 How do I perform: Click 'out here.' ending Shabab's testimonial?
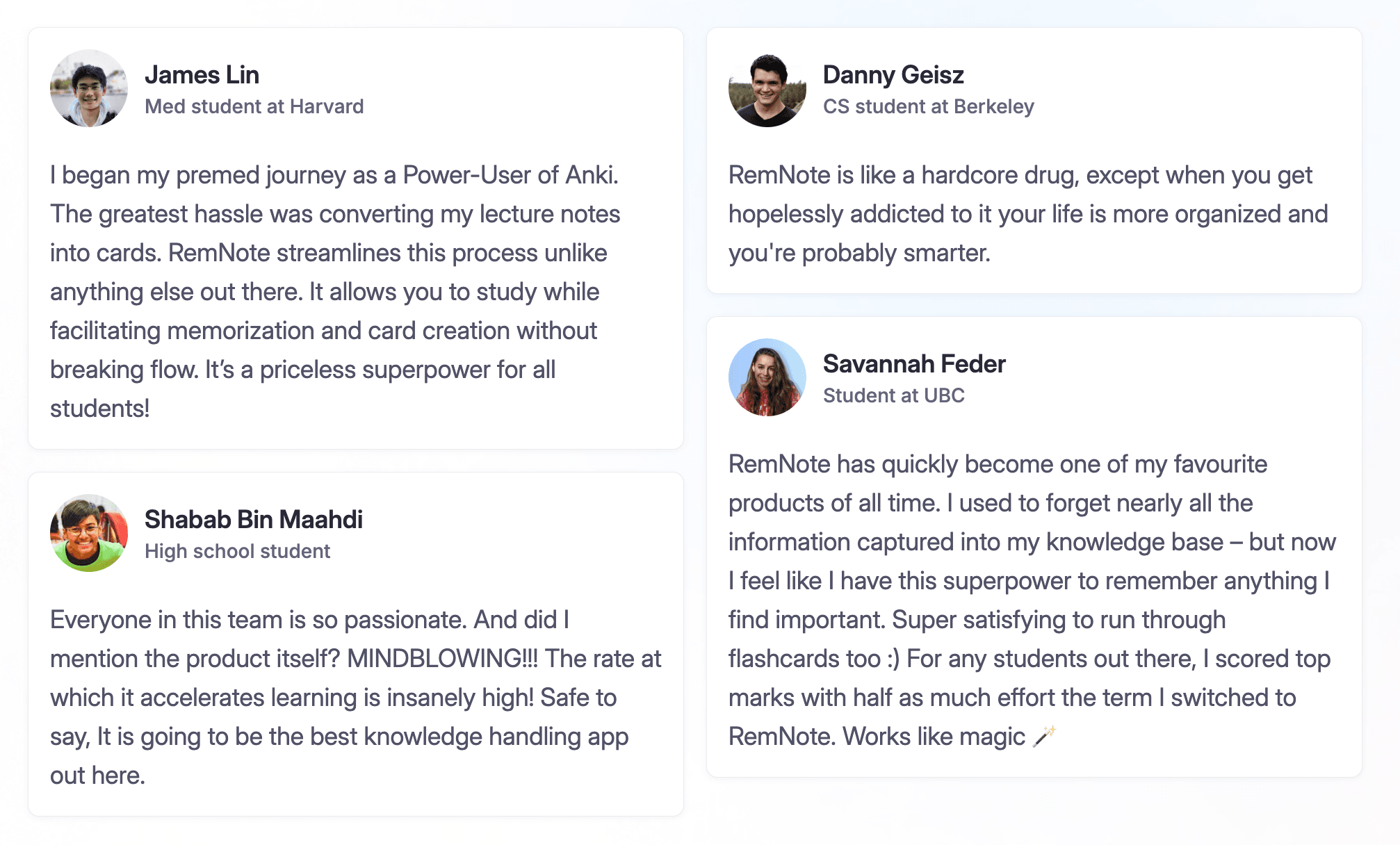(97, 776)
